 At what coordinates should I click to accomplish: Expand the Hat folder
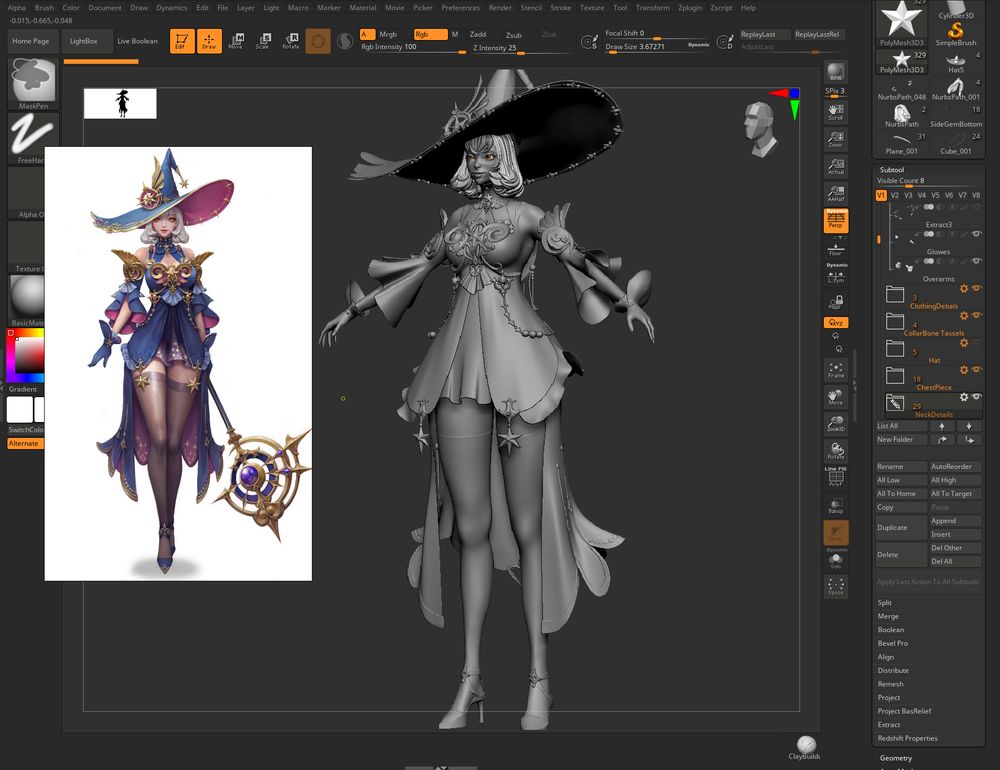point(895,349)
